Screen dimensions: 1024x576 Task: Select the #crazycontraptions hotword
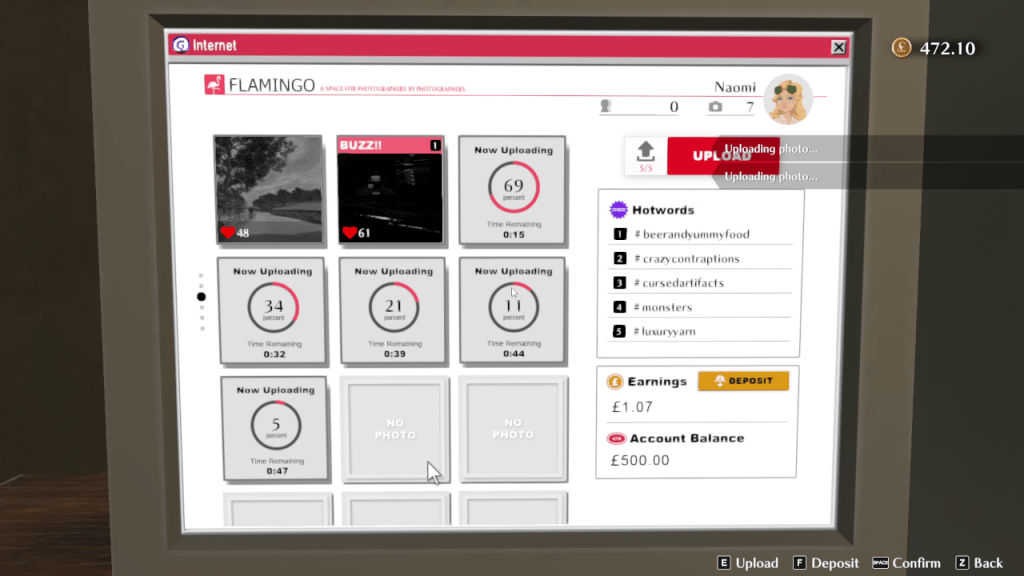pos(691,258)
